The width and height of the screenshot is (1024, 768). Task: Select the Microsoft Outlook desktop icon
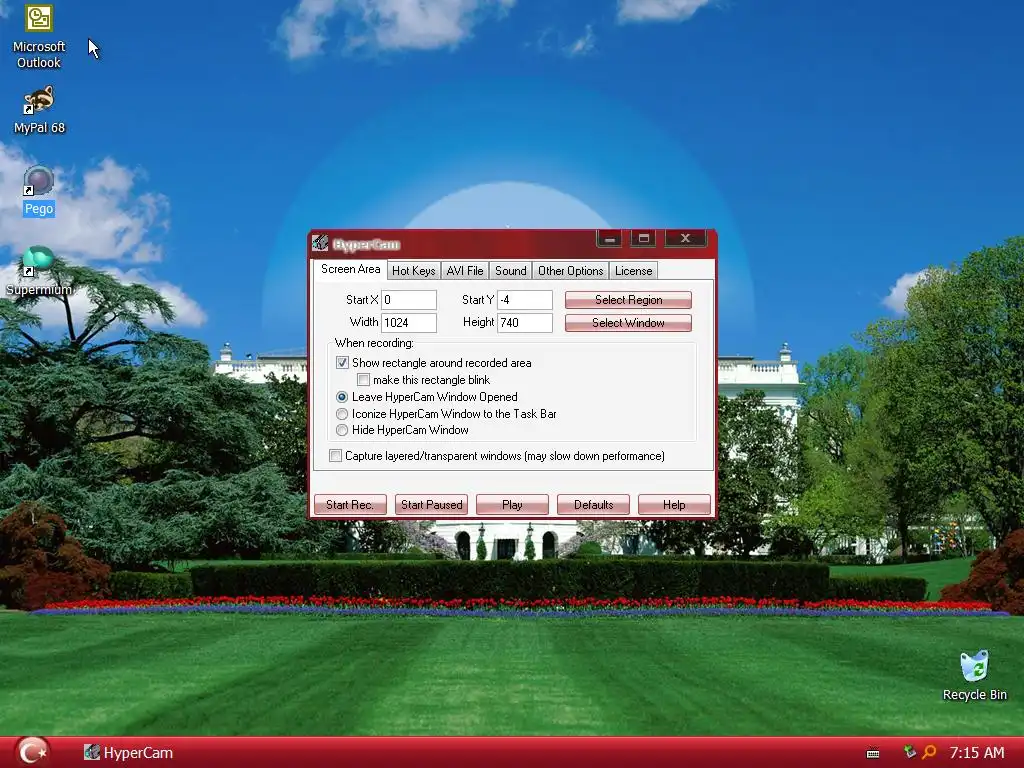(x=39, y=37)
